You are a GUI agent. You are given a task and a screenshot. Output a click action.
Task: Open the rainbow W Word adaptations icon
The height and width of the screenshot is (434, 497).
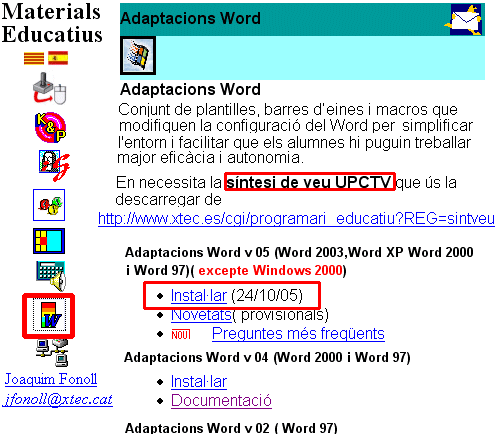pyautogui.click(x=49, y=315)
